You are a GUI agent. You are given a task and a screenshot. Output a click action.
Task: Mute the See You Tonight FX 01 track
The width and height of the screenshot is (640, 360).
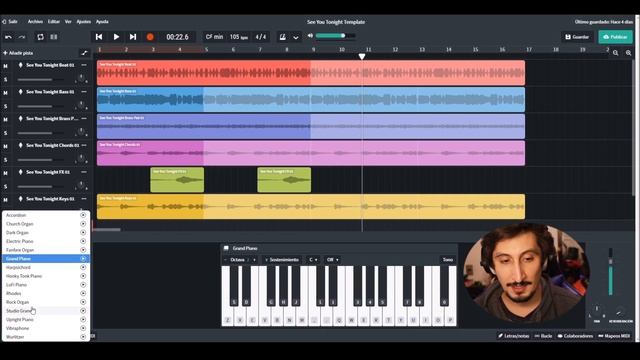click(5, 173)
